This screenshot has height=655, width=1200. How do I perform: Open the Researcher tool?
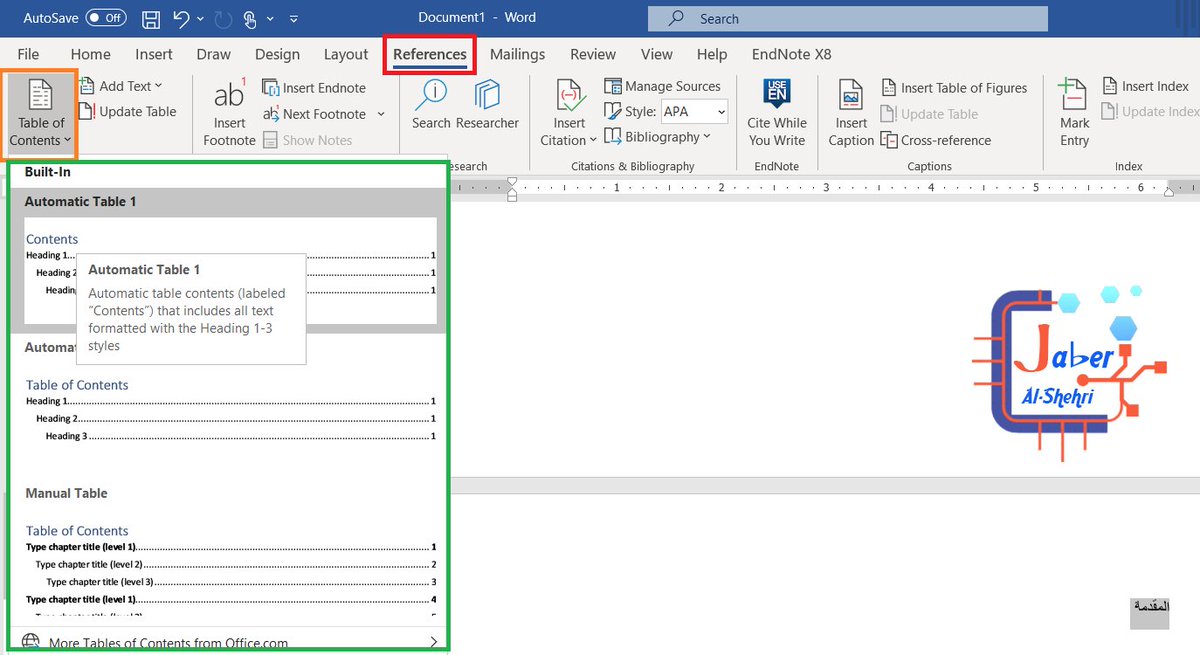(487, 103)
